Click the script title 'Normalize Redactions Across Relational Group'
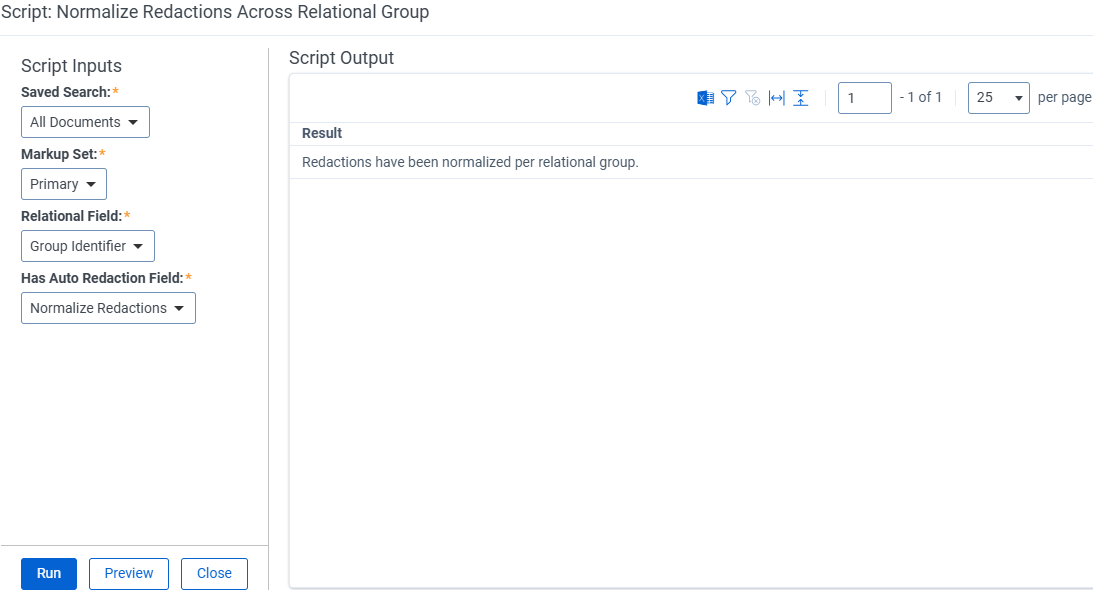The image size is (1093, 591). pyautogui.click(x=243, y=12)
